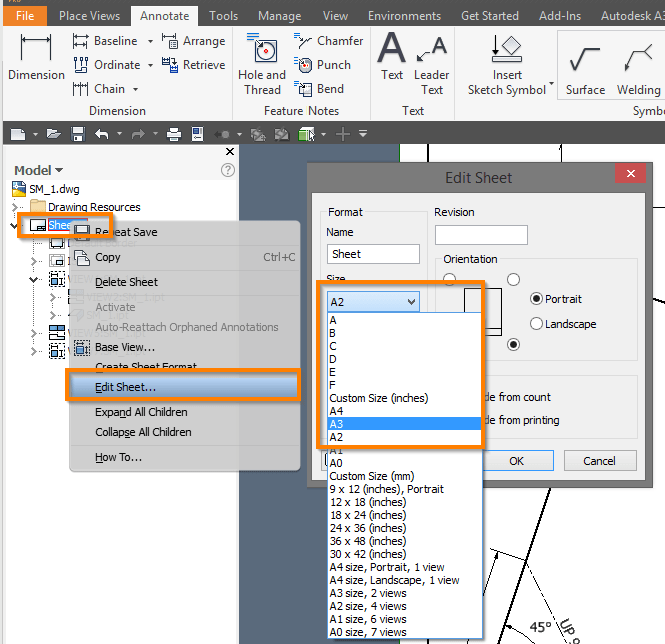665x644 pixels.
Task: Click the Undo arrow
Action: pos(102,134)
